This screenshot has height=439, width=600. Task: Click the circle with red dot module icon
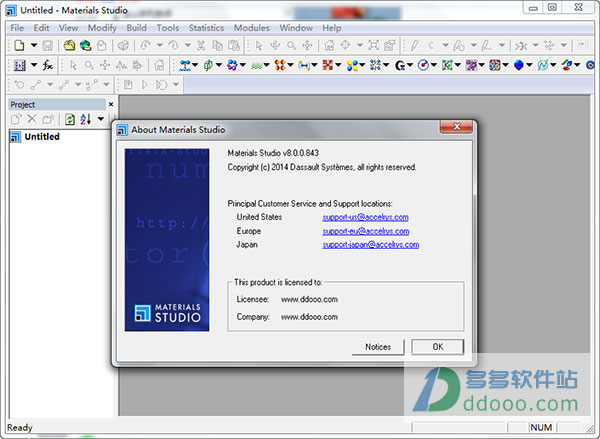pos(423,65)
